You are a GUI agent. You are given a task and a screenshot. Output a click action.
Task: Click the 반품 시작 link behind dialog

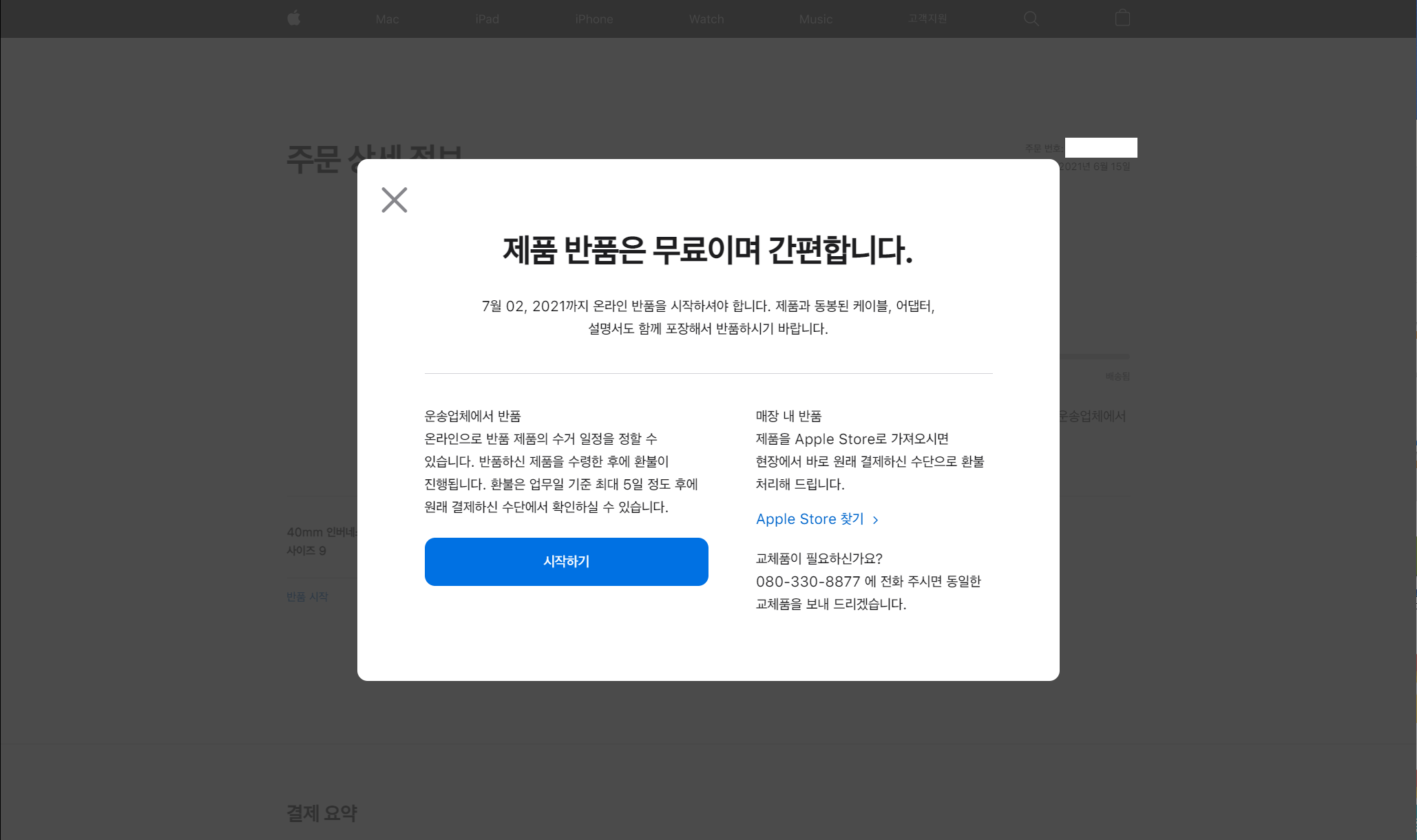307,596
